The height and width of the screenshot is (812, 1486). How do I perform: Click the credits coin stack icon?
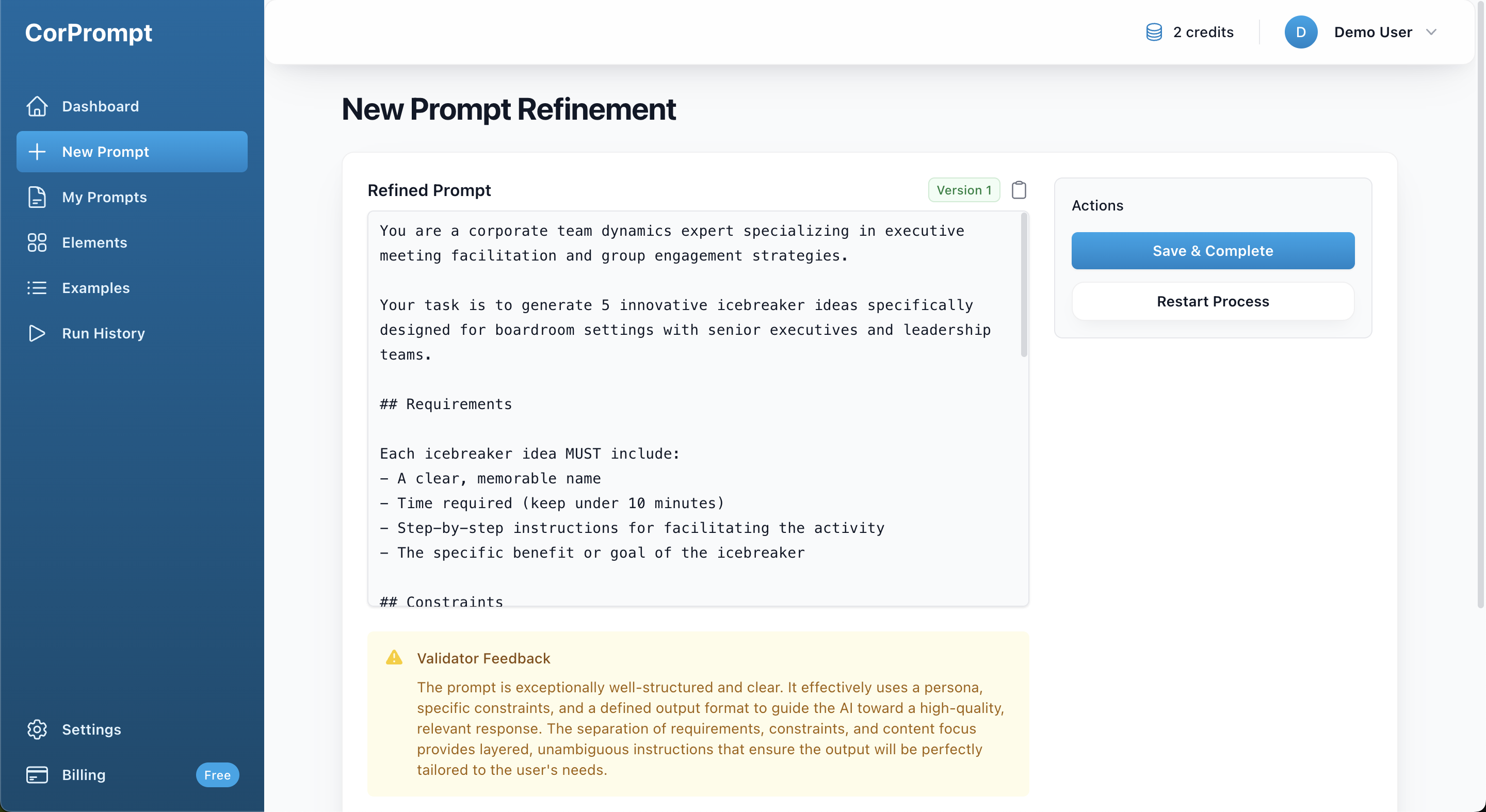point(1154,33)
